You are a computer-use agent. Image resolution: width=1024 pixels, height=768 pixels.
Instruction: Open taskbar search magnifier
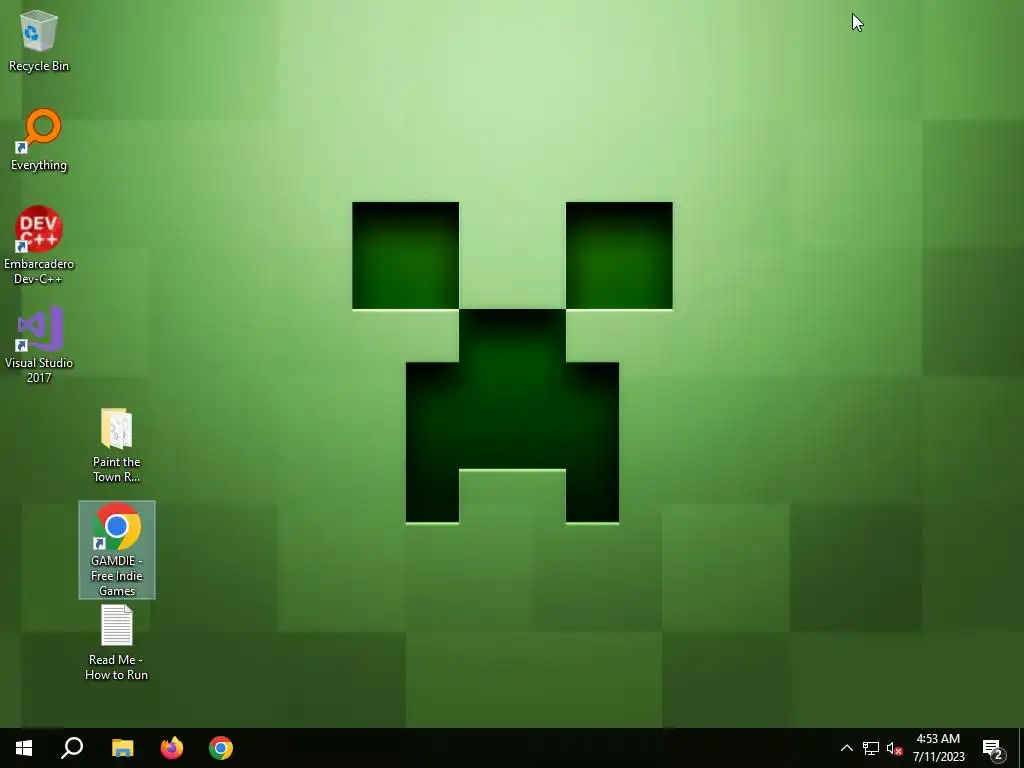(72, 748)
